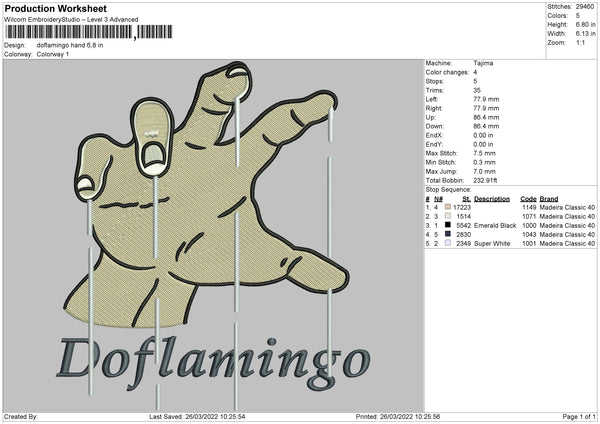Click the Doflamingo hand design preview
The image size is (600, 424).
coord(214,235)
